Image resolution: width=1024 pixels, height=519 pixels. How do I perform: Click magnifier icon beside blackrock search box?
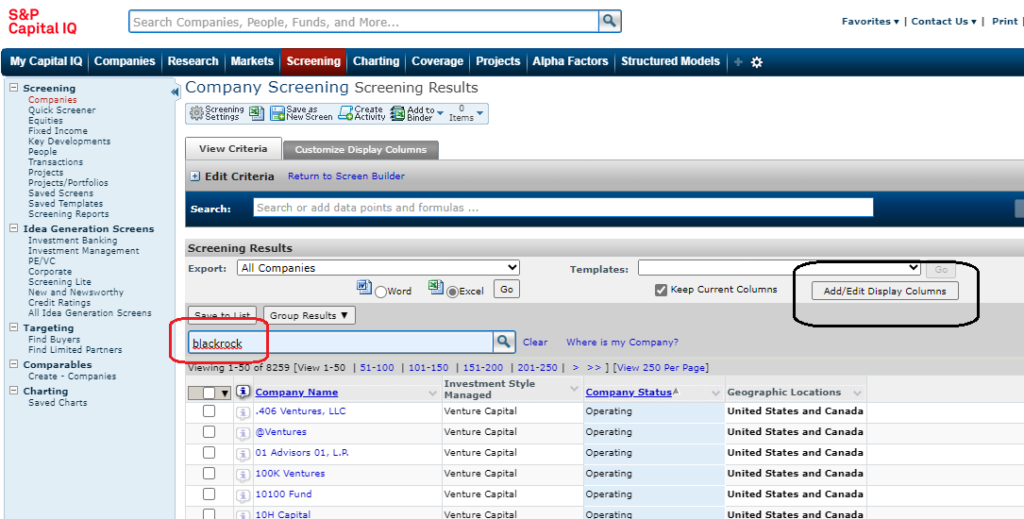[504, 342]
